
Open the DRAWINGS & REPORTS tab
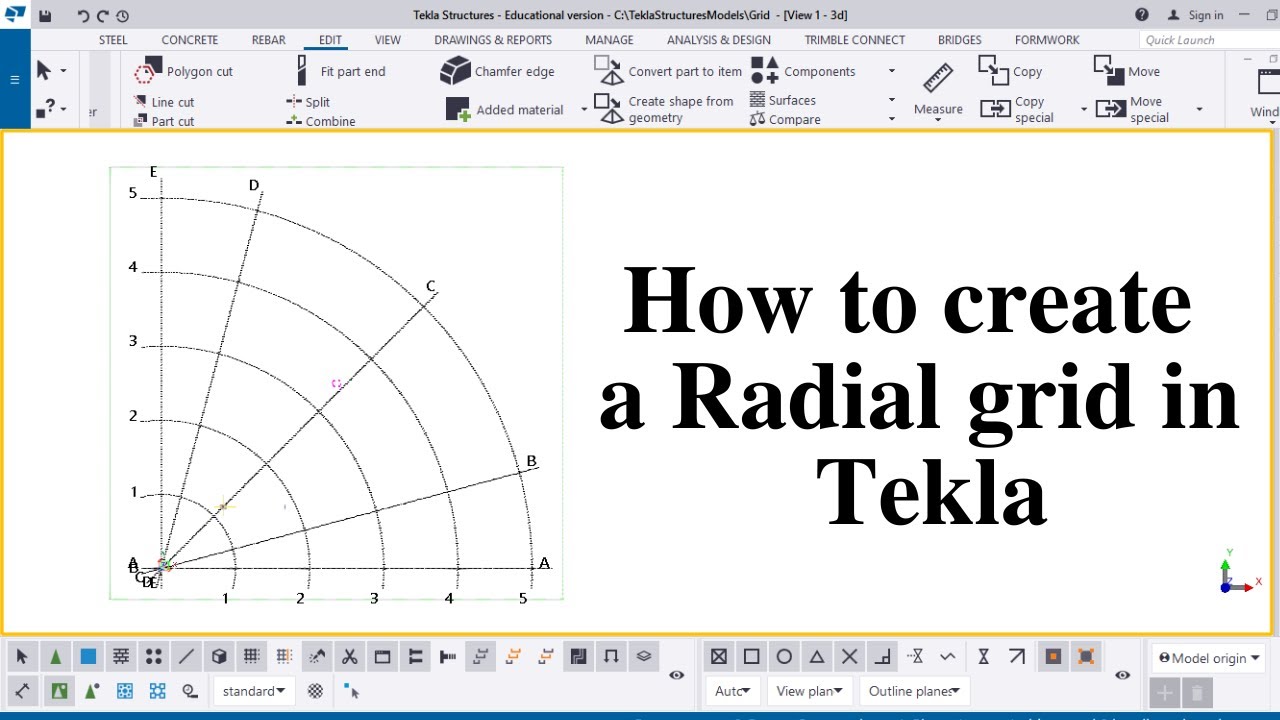[493, 40]
